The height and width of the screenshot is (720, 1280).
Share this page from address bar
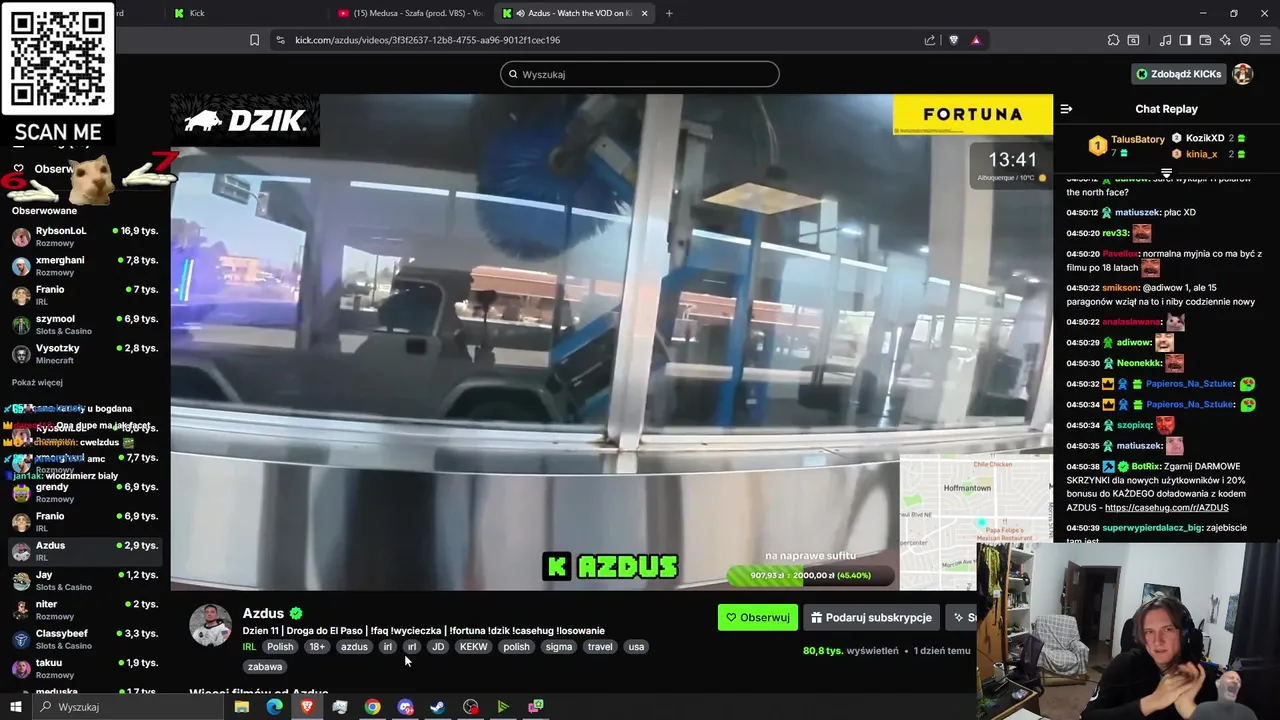(x=930, y=40)
